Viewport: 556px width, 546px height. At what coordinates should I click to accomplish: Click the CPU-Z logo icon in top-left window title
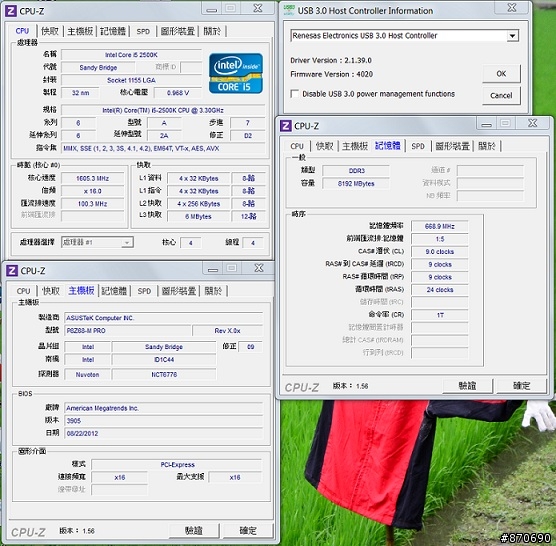tap(11, 11)
